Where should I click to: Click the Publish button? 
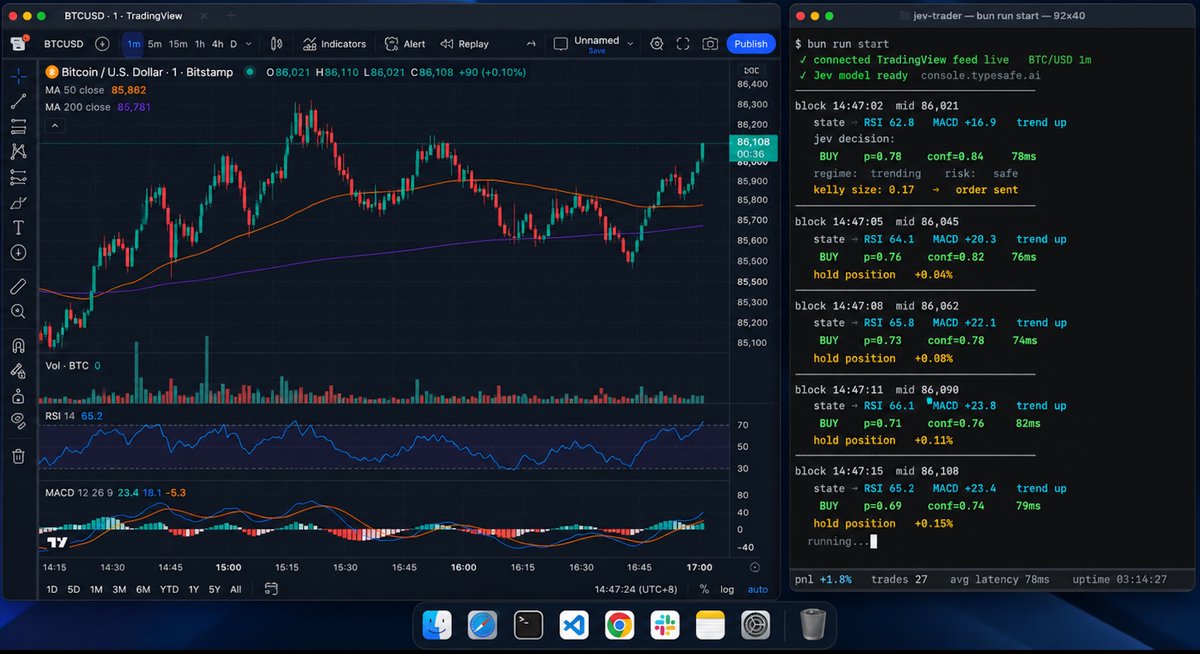(751, 44)
